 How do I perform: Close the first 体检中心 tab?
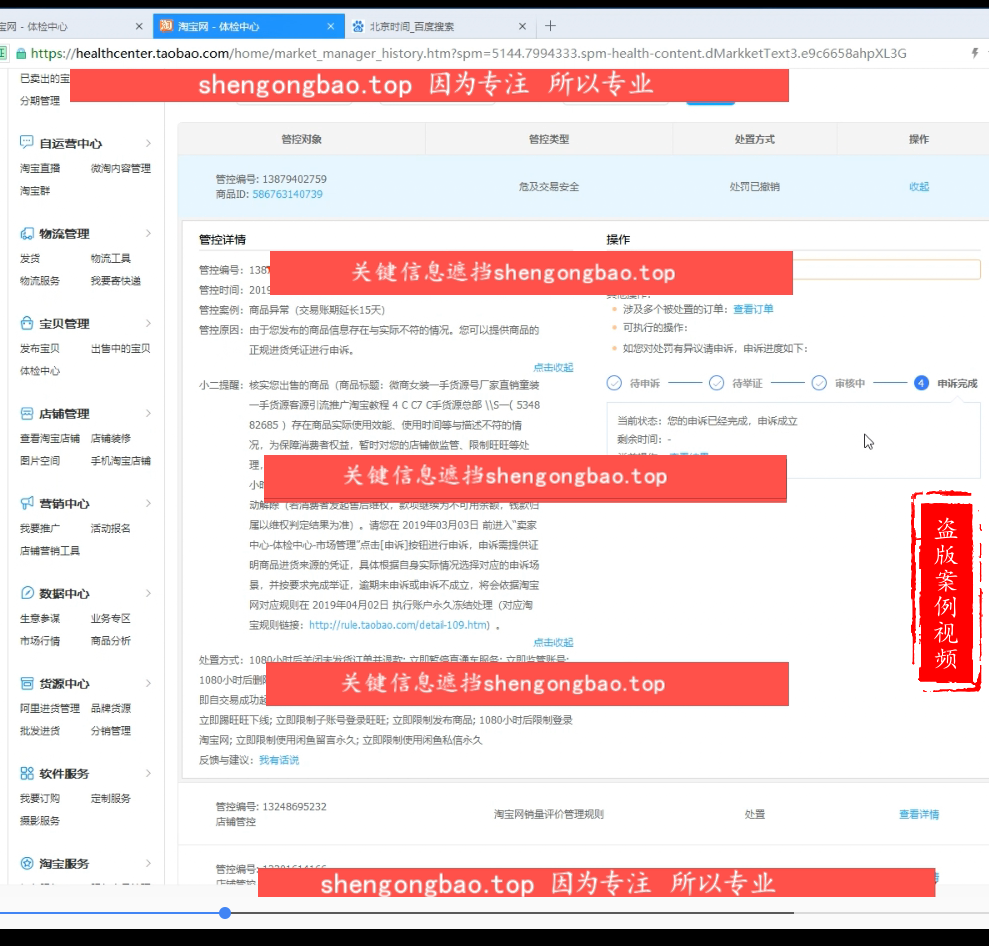click(139, 26)
